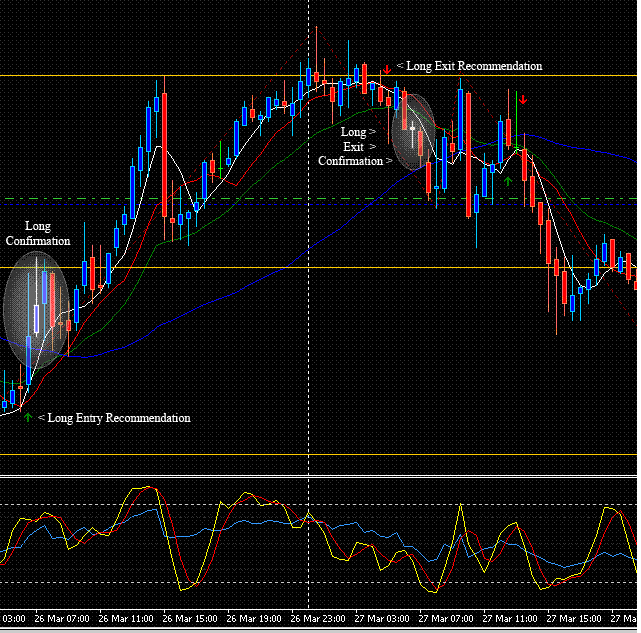Click the "26 Mar 07:00" time axis label
Viewport: 641px width, 633px height.
tap(62, 619)
